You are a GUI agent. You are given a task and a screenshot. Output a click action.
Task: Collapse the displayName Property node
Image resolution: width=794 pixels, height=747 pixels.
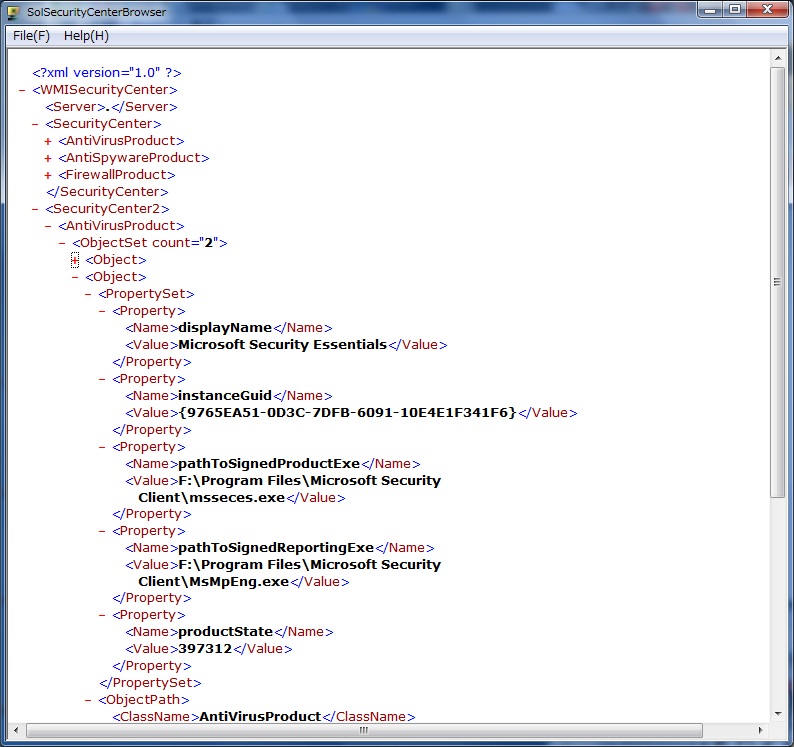pos(102,311)
